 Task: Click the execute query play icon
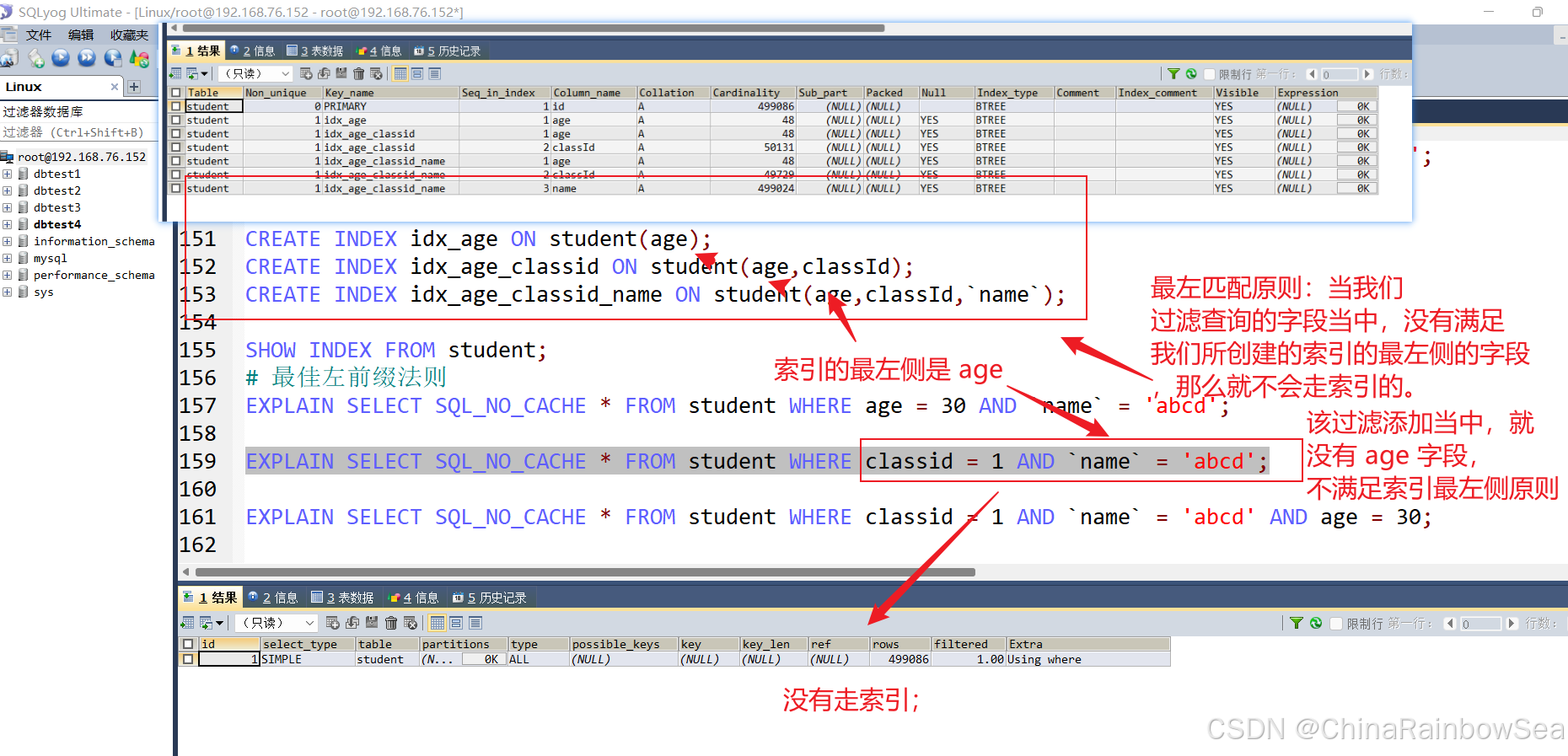coord(61,58)
